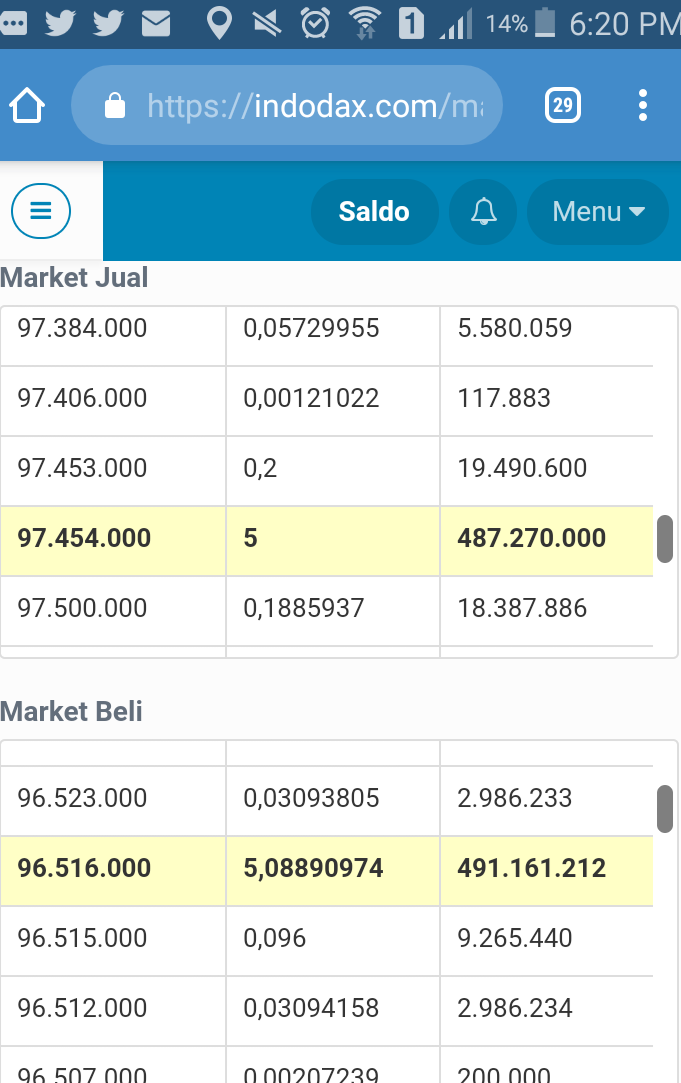Click the Market Jual list scrollbar

coord(664,539)
